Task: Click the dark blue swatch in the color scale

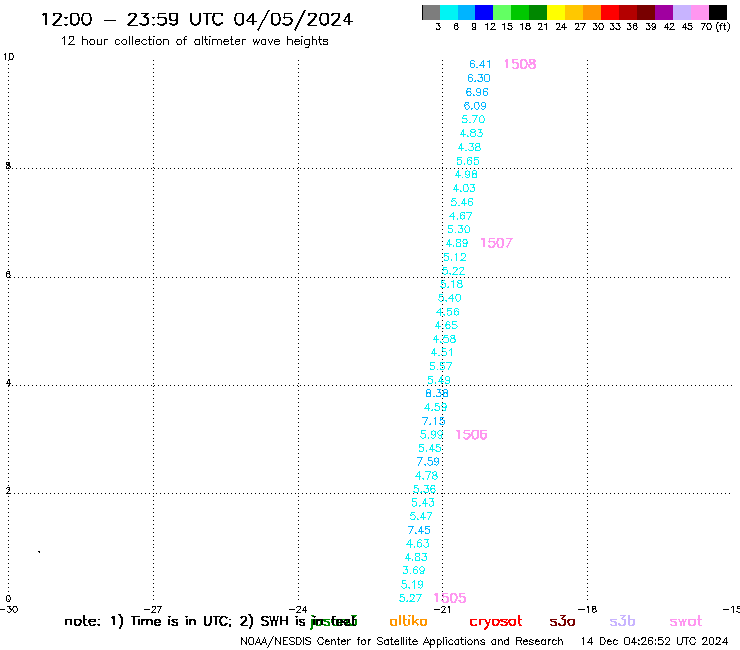Action: coord(484,12)
